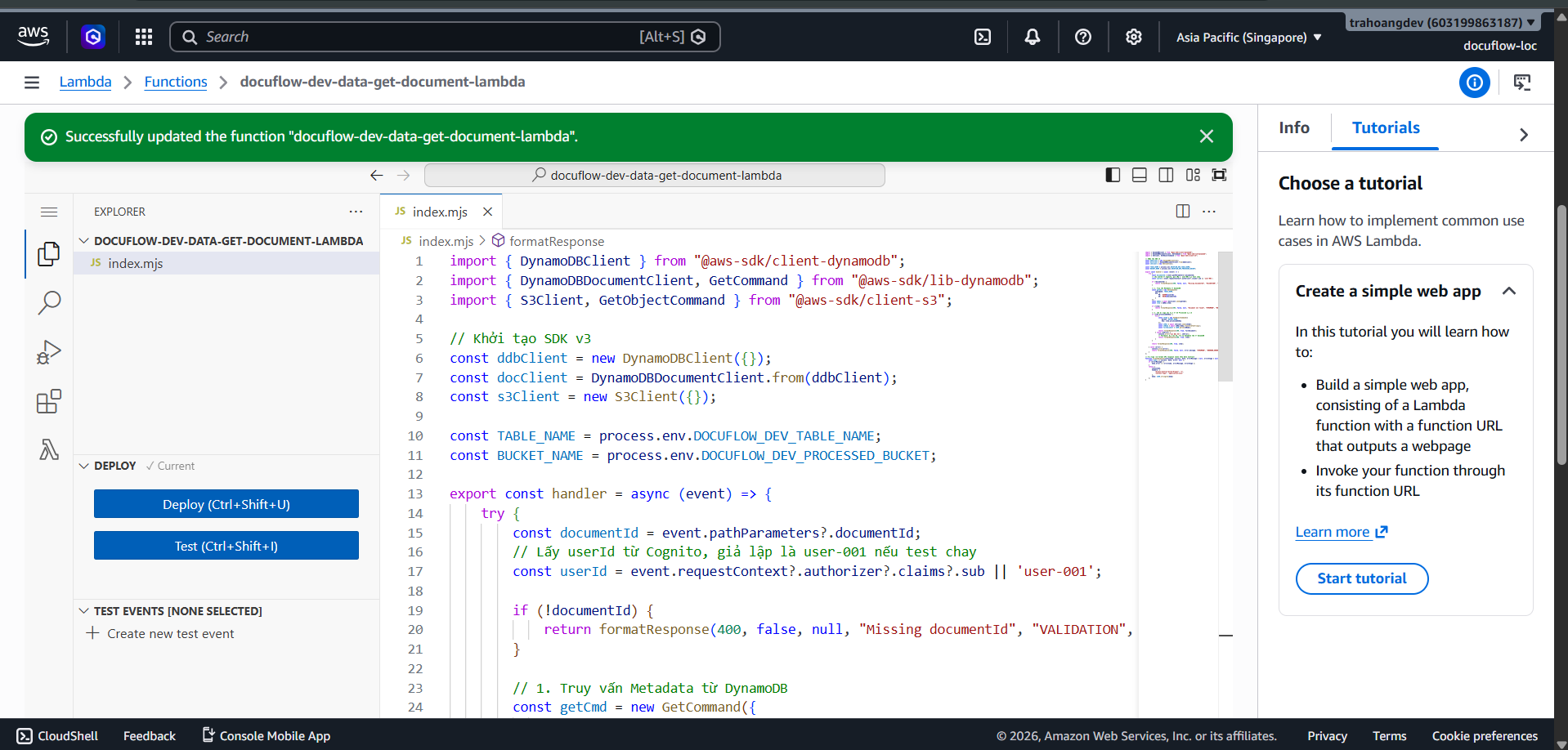Open the side navigation hamburger menu
Image resolution: width=1568 pixels, height=750 pixels.
[x=32, y=82]
